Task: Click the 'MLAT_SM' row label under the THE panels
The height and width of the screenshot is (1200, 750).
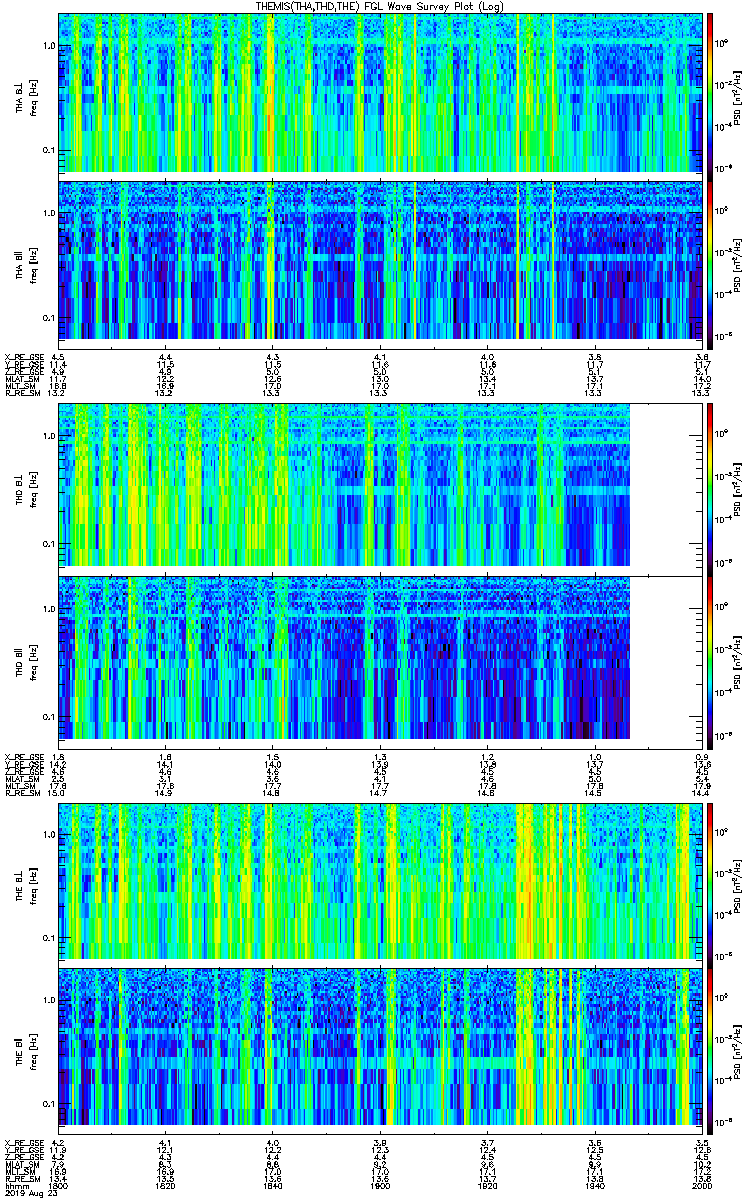Action: click(x=21, y=1164)
